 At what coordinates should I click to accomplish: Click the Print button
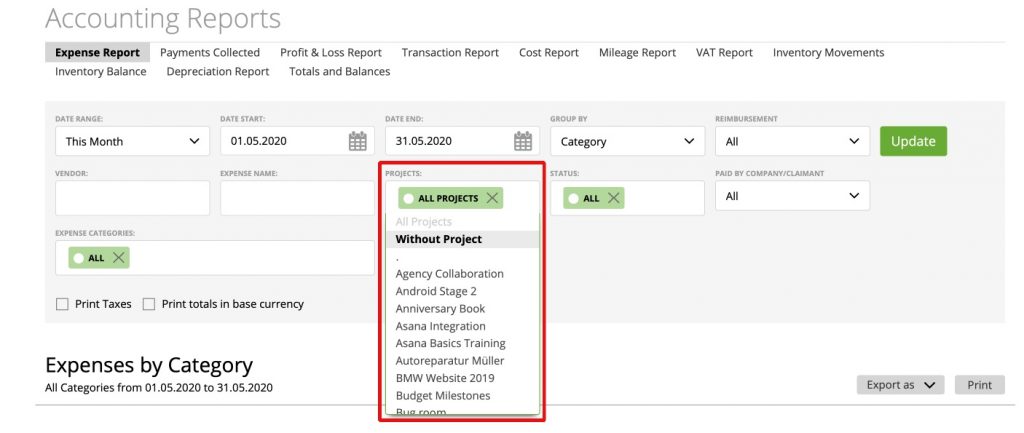click(x=980, y=385)
